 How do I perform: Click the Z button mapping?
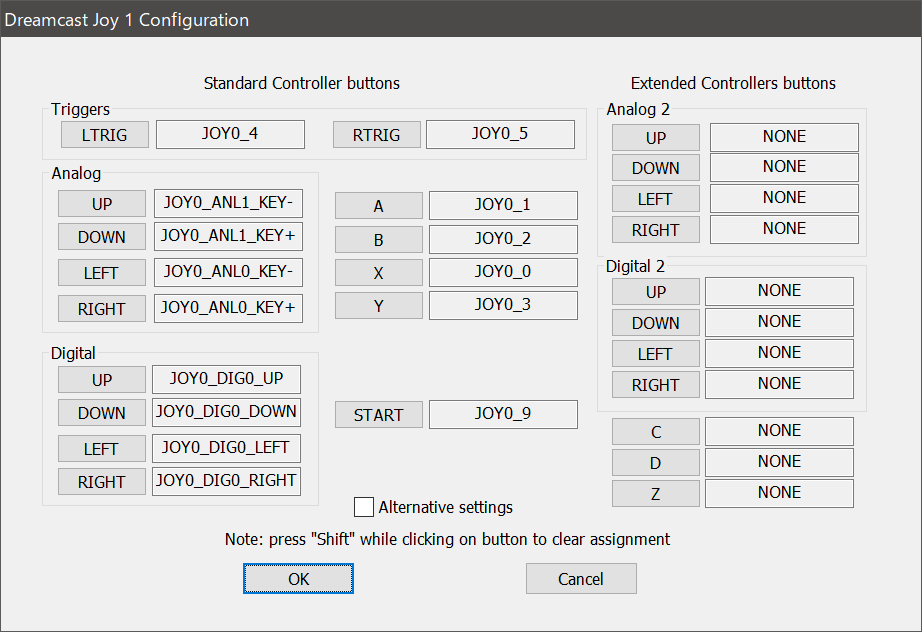(656, 493)
